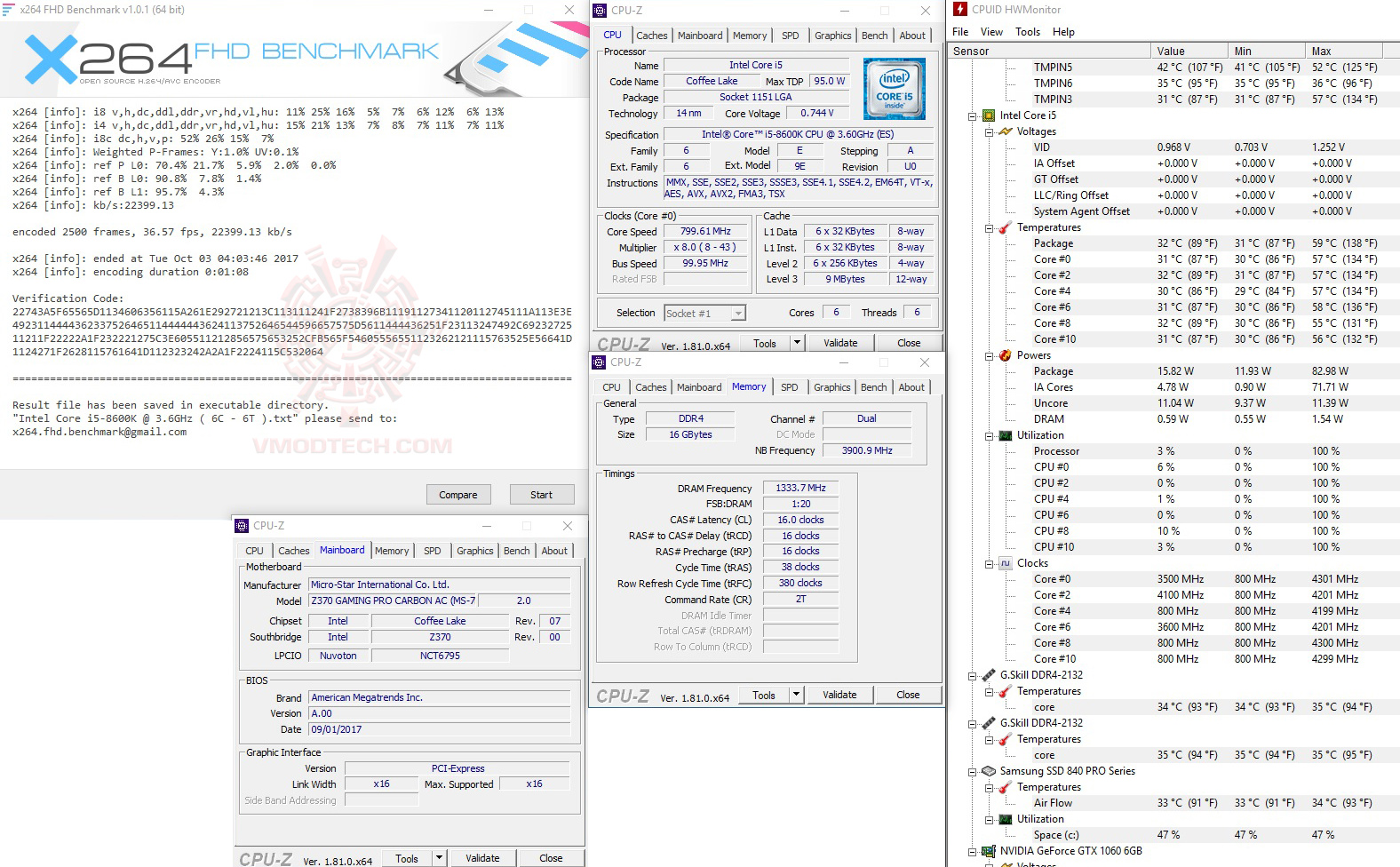Click the NVIDIA GeForce GTX 1060 device icon
The height and width of the screenshot is (867, 1400).
[989, 851]
